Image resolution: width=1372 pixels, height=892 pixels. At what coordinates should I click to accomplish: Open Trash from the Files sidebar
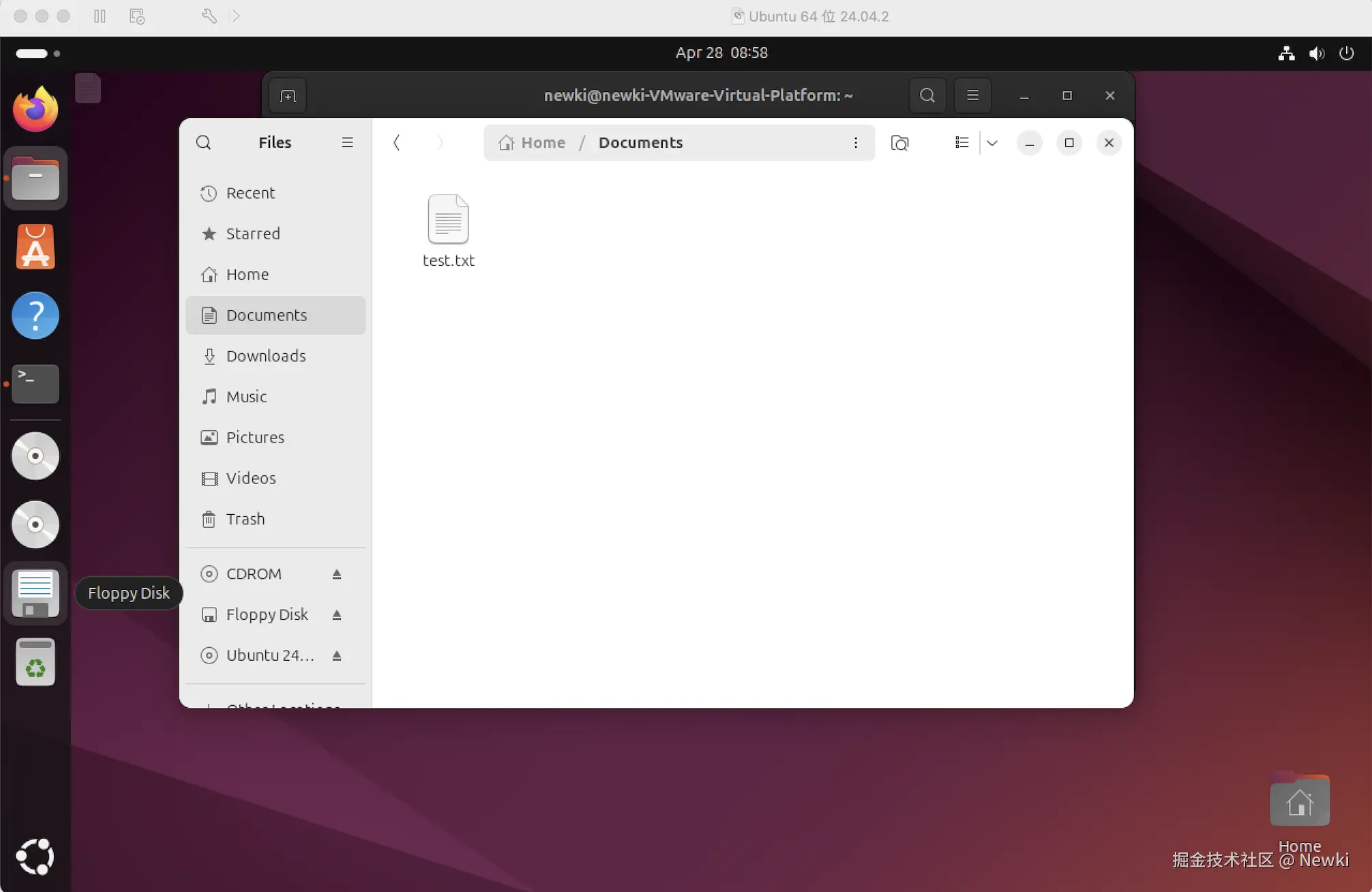[245, 519]
